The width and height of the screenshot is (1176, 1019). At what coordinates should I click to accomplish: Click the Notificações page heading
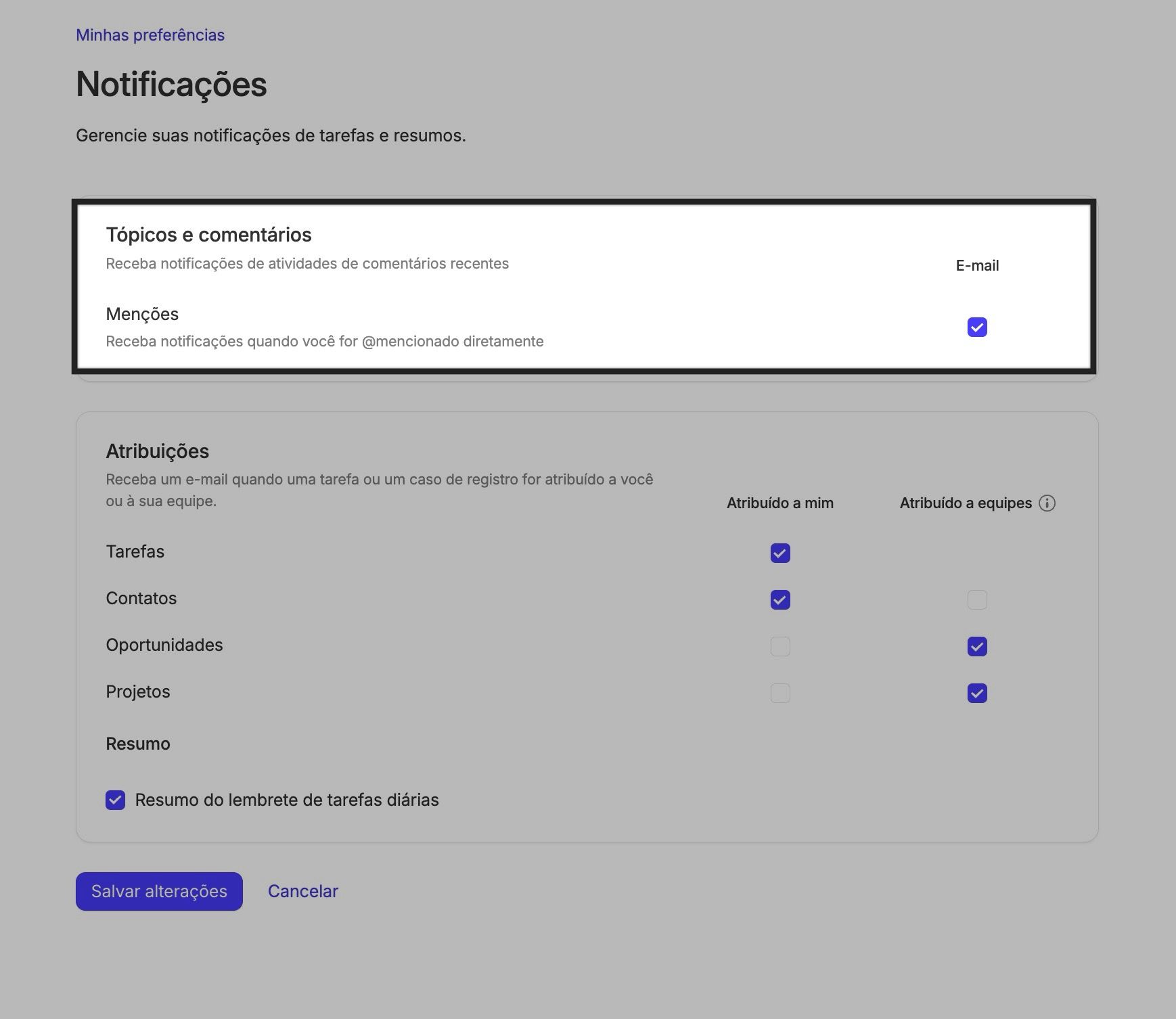[171, 85]
